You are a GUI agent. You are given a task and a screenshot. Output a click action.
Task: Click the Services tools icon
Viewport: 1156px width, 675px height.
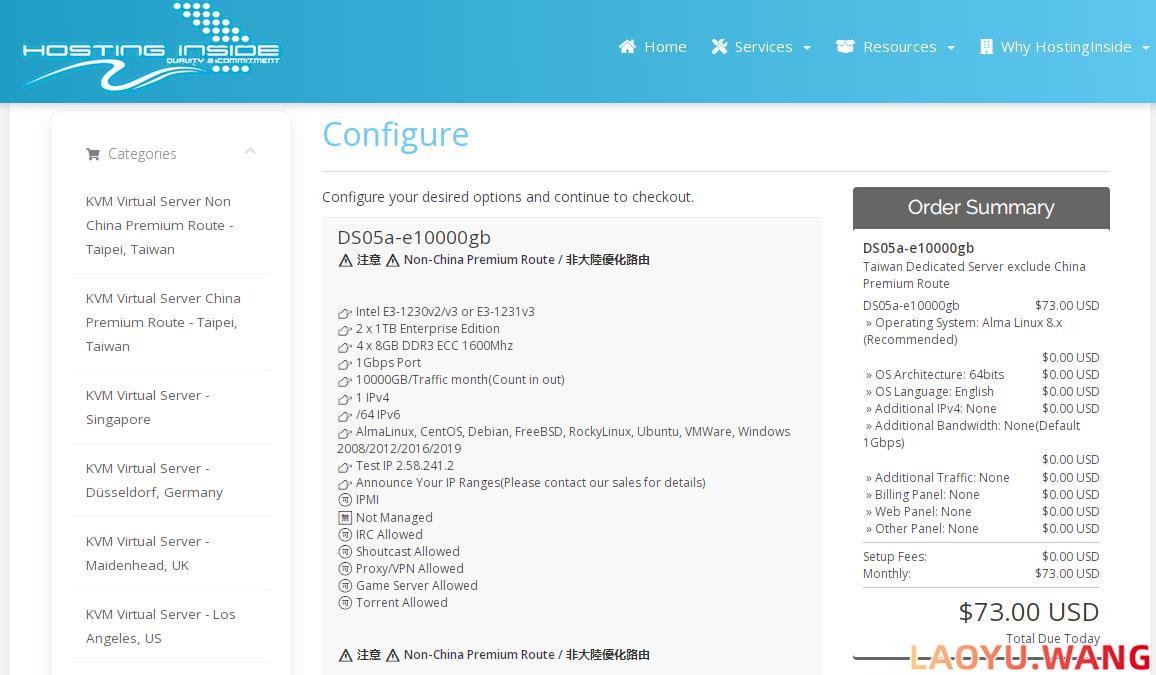click(x=720, y=46)
